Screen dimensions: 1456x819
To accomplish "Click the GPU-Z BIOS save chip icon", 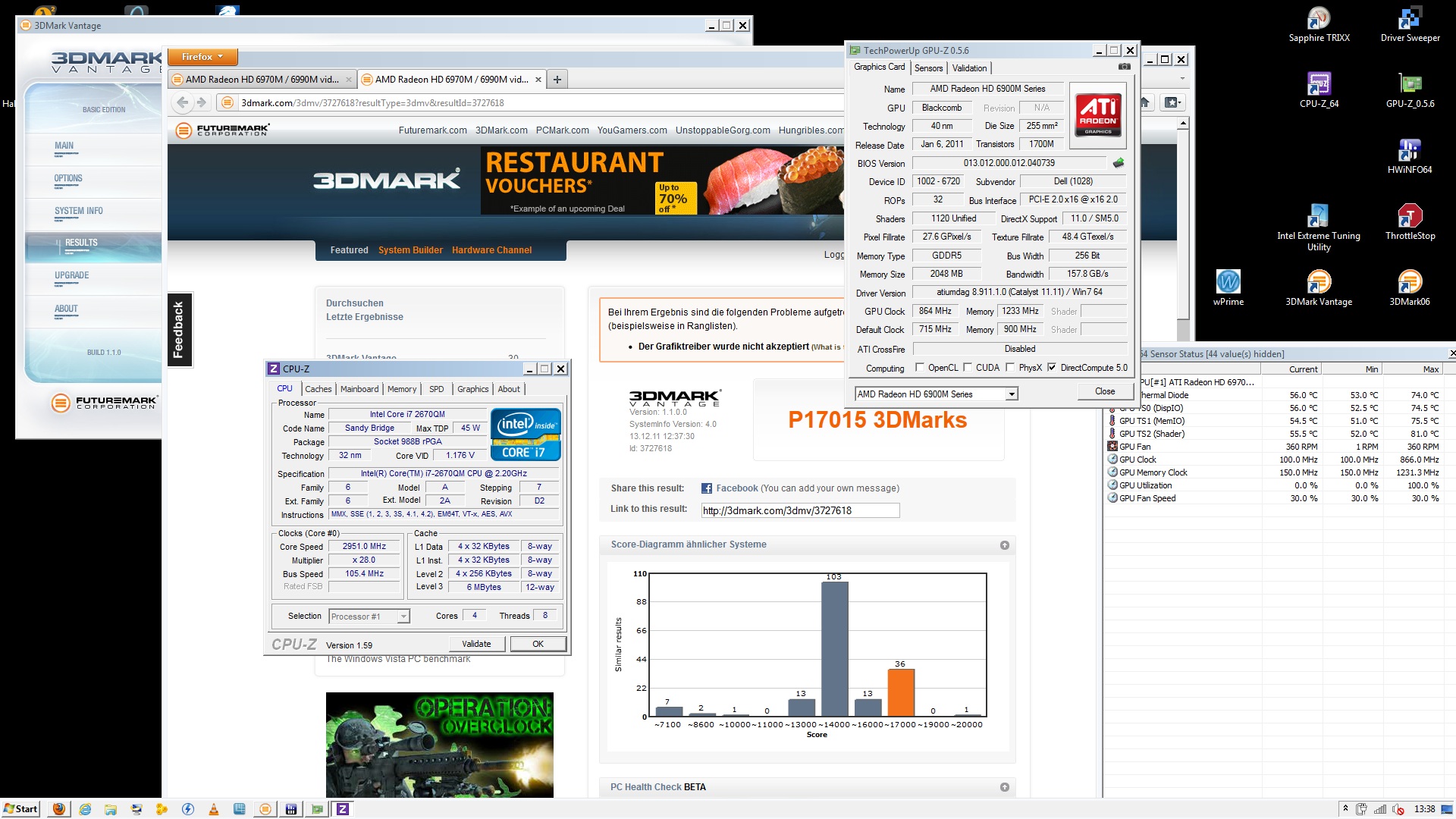I will pos(1118,163).
